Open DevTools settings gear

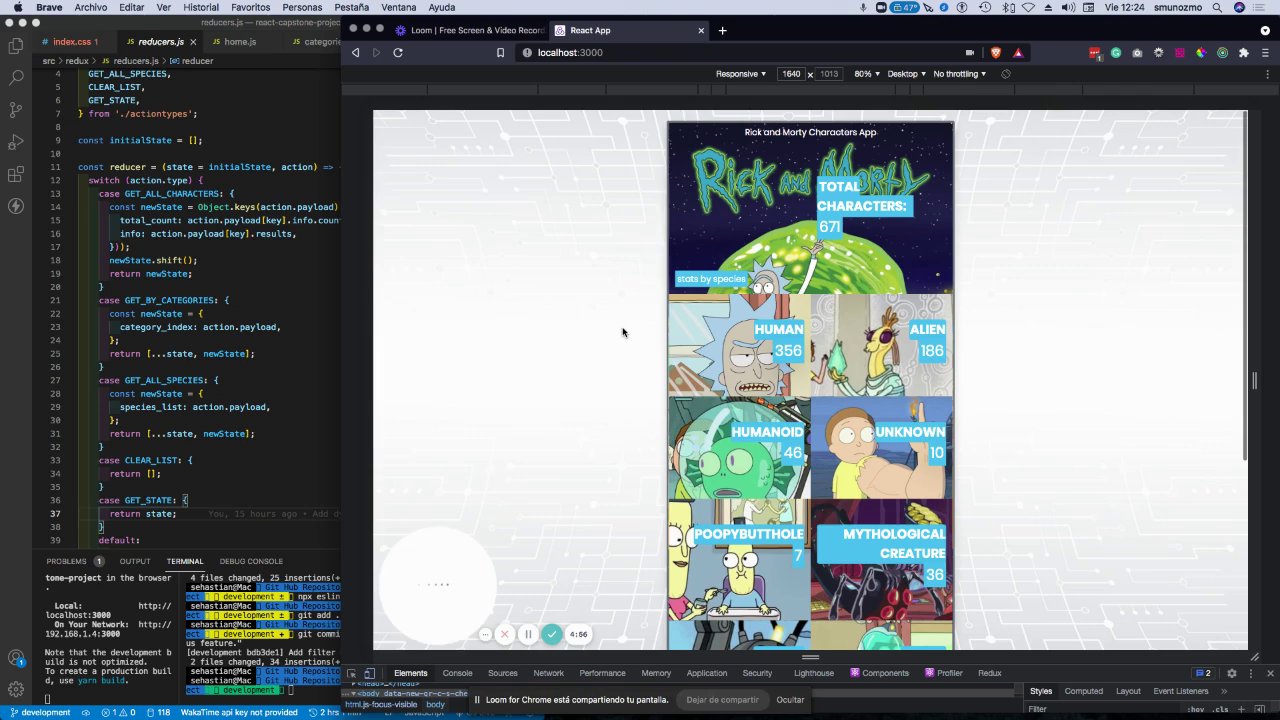coord(1232,674)
